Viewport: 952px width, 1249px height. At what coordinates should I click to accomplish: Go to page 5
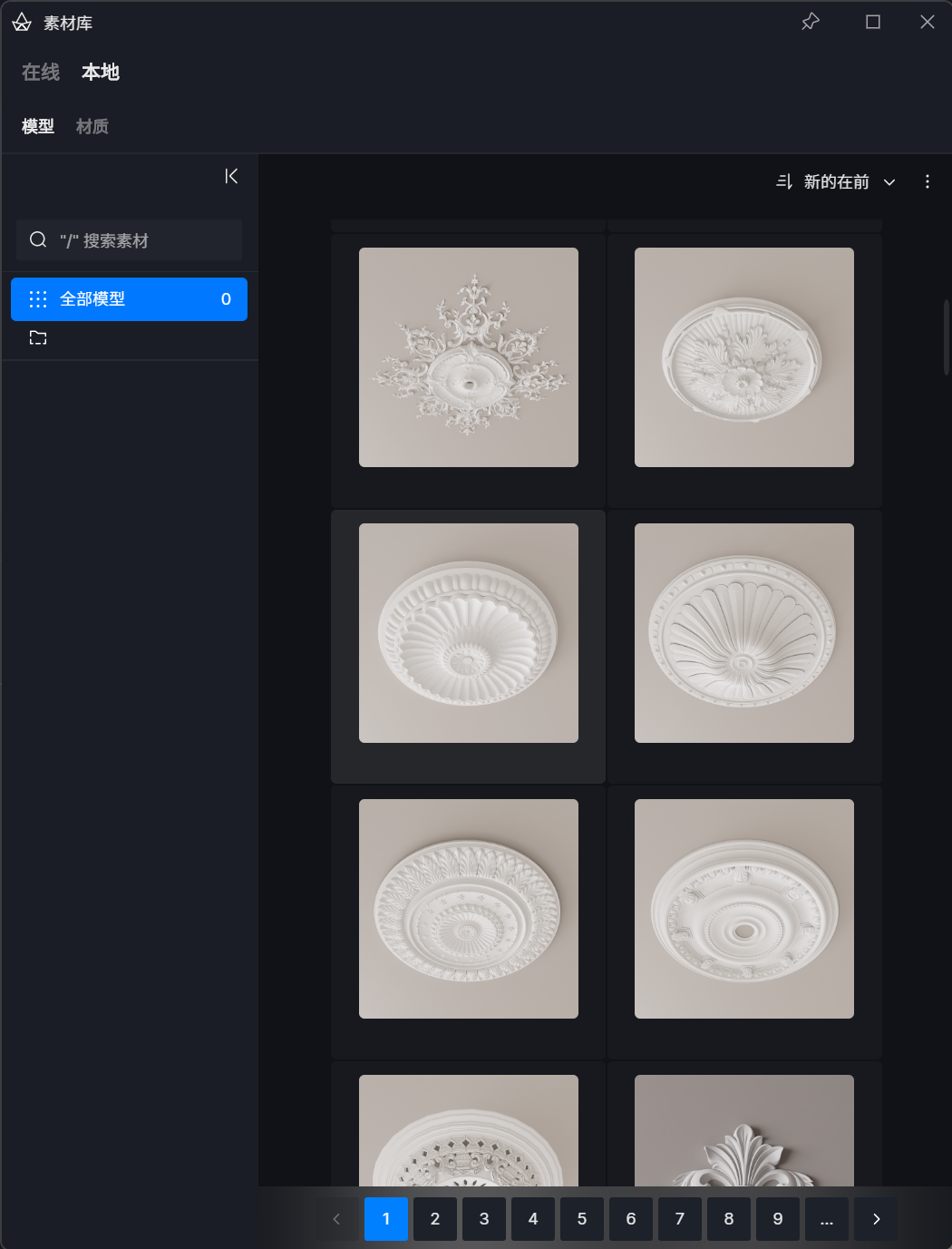point(582,1219)
